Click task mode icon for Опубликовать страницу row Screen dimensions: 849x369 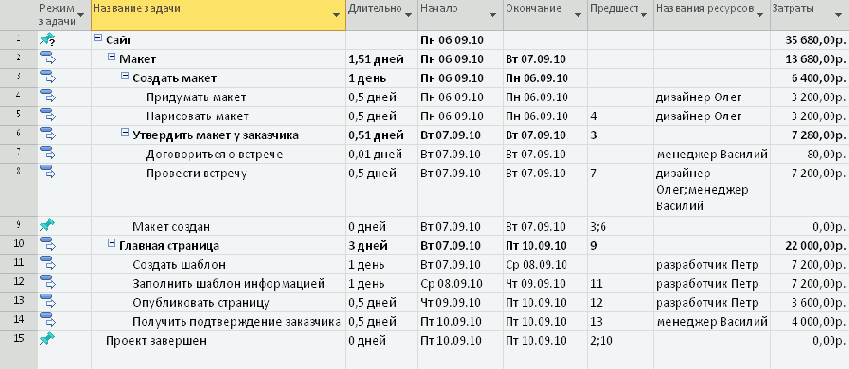(x=48, y=302)
